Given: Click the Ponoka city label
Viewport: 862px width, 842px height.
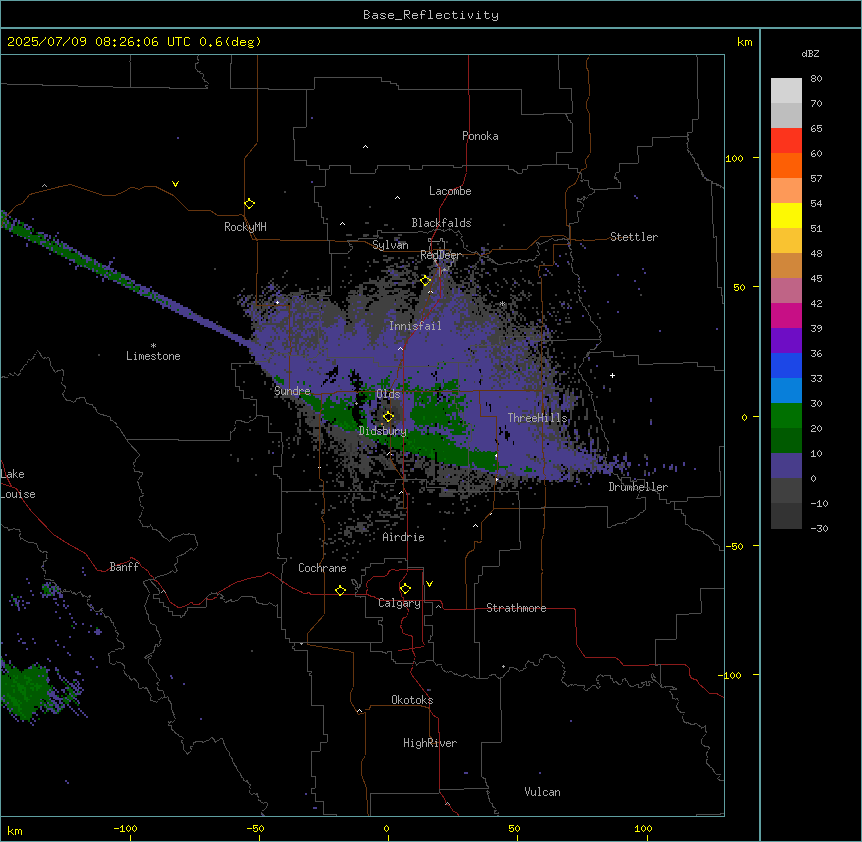Looking at the screenshot, I should (480, 136).
